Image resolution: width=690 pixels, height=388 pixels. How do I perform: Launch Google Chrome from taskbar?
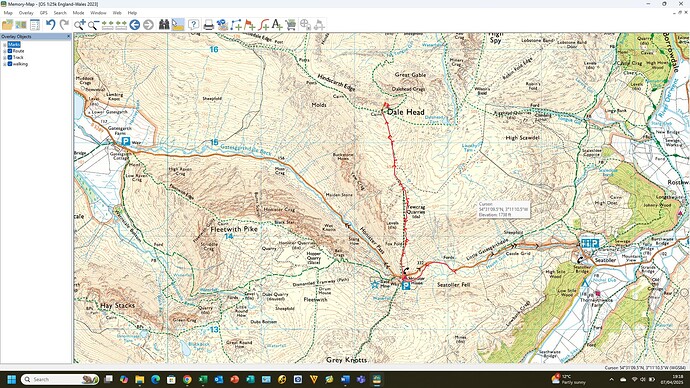click(x=187, y=379)
